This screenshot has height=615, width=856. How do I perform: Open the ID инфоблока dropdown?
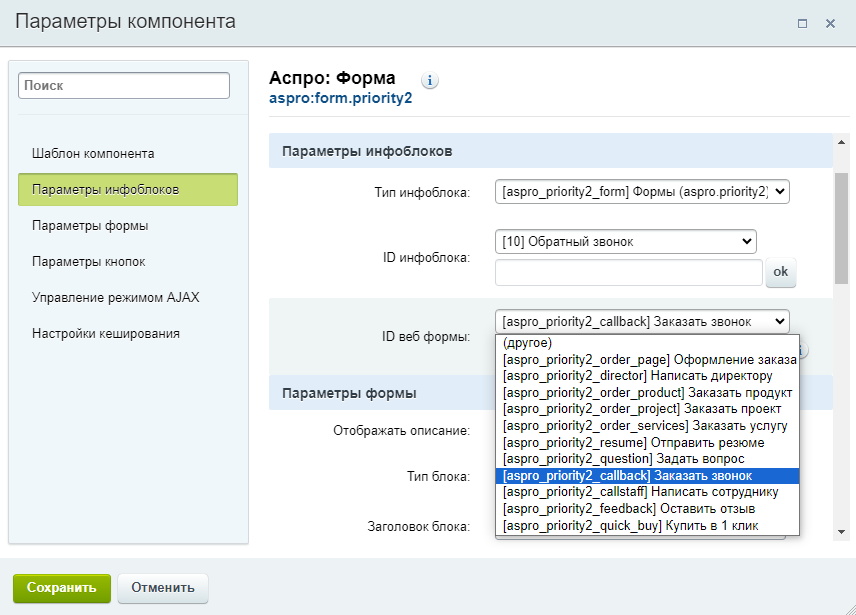(626, 242)
